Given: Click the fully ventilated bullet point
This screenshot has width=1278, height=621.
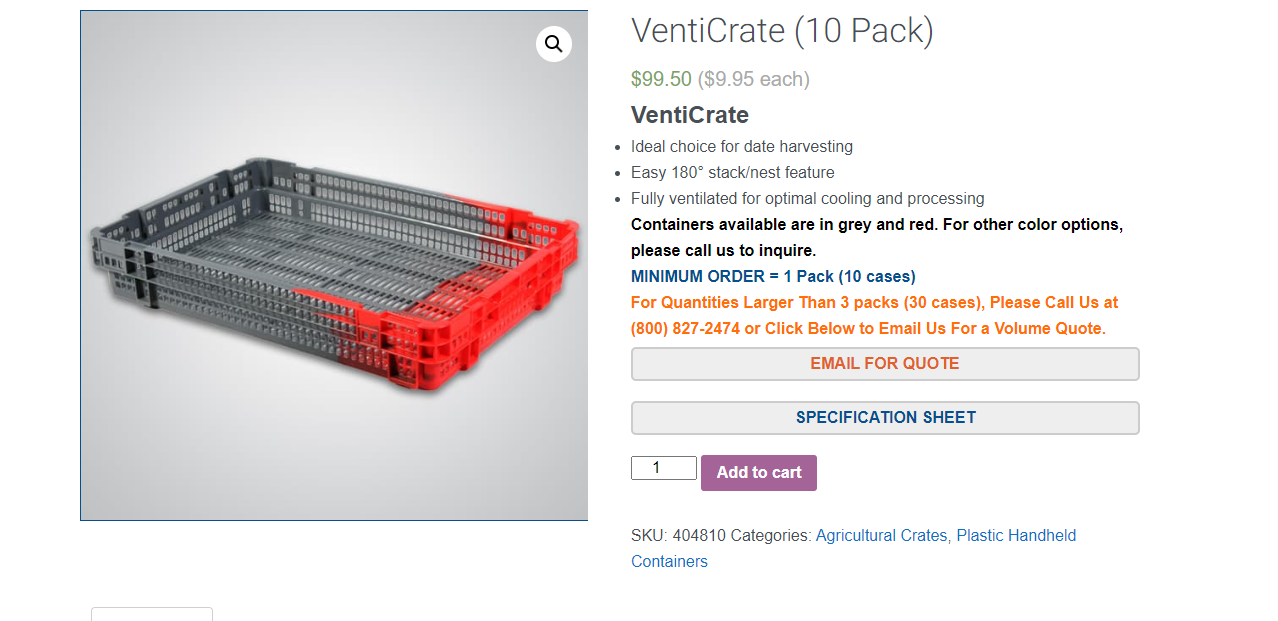Looking at the screenshot, I should 807,199.
